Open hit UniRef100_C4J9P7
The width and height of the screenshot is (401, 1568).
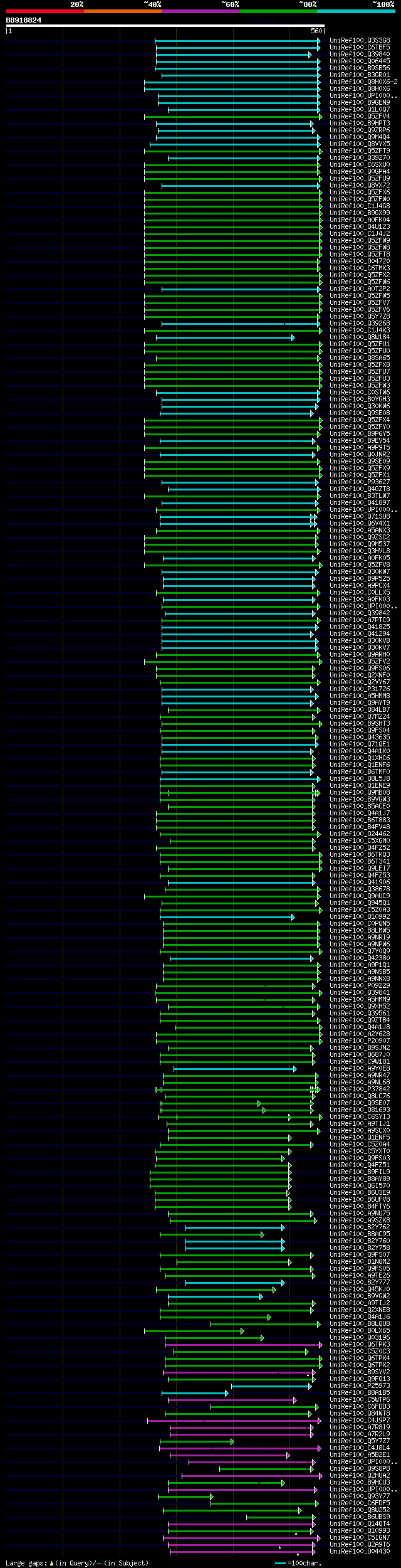[360, 1421]
